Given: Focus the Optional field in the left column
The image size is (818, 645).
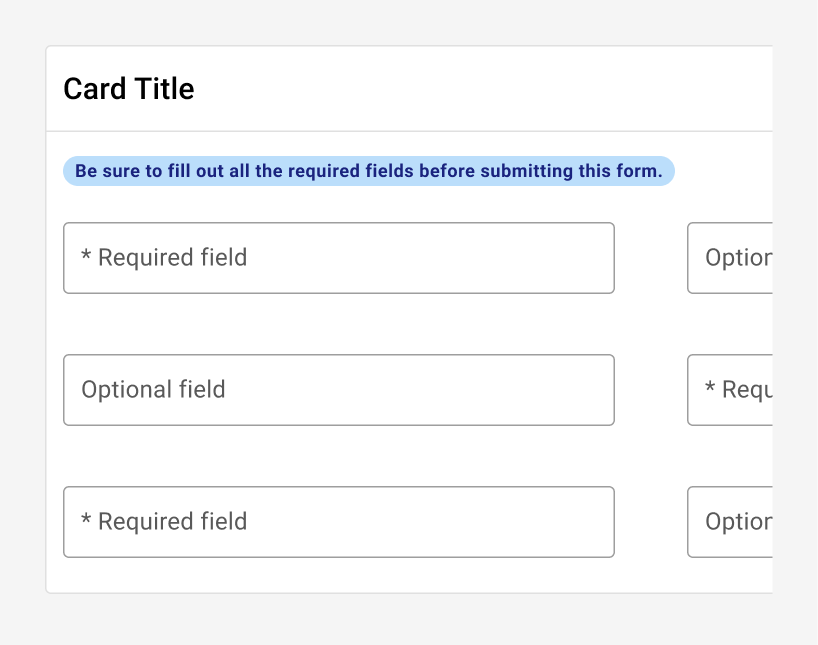Looking at the screenshot, I should click(x=339, y=390).
